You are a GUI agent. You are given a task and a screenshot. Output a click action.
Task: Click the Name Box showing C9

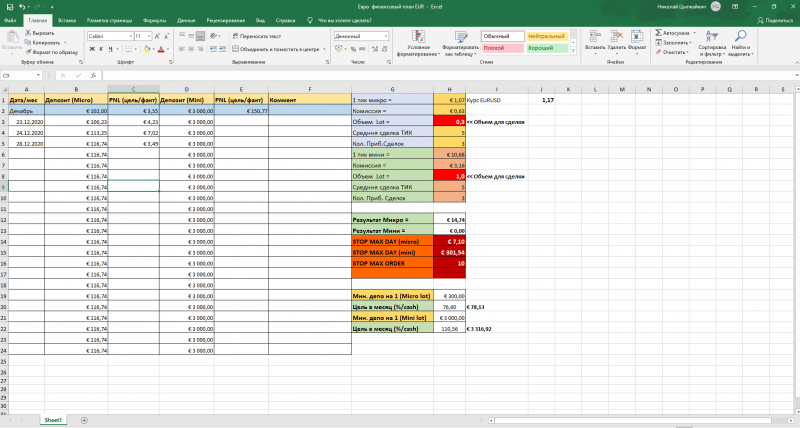(21, 75)
